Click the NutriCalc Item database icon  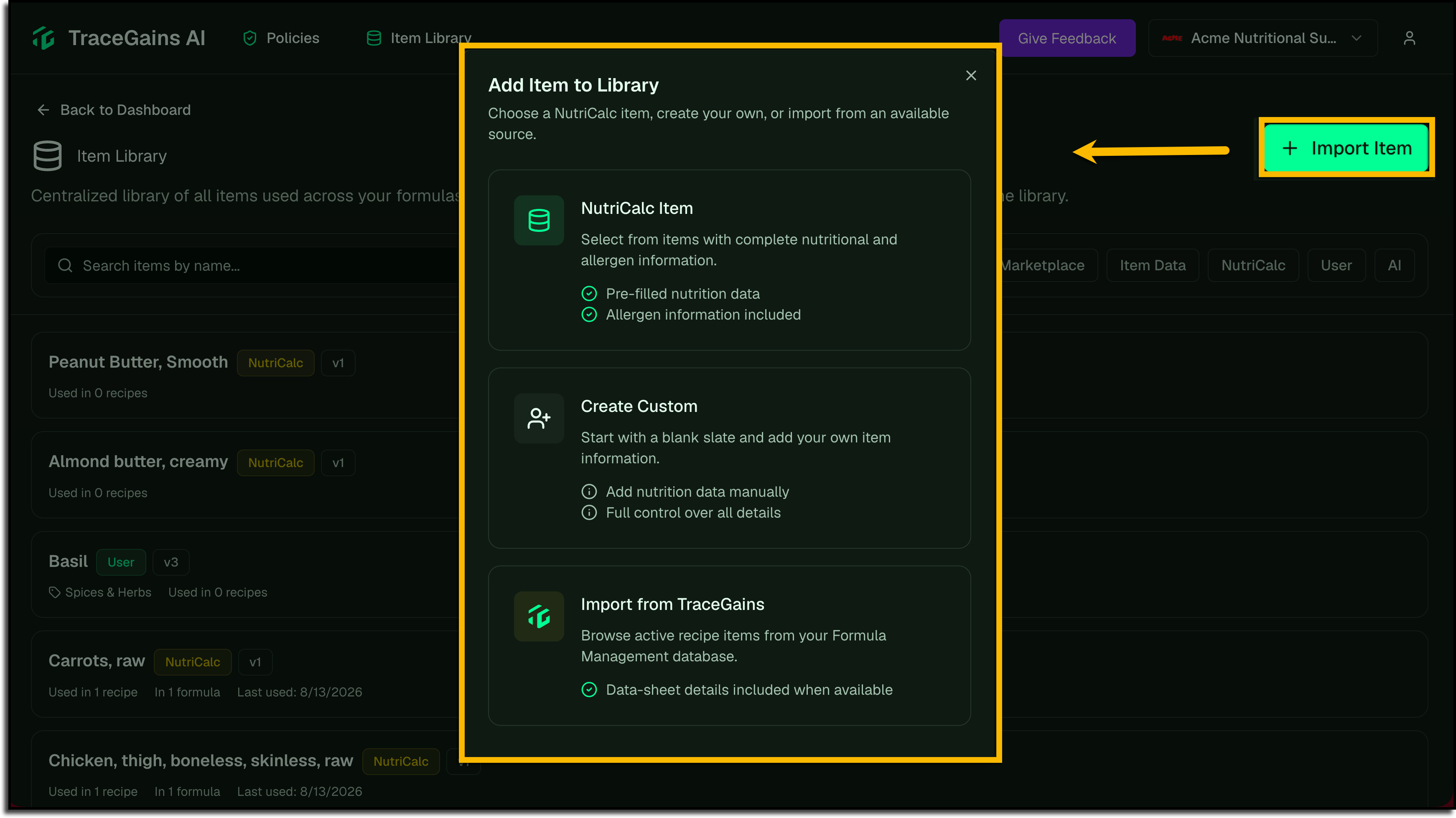539,220
